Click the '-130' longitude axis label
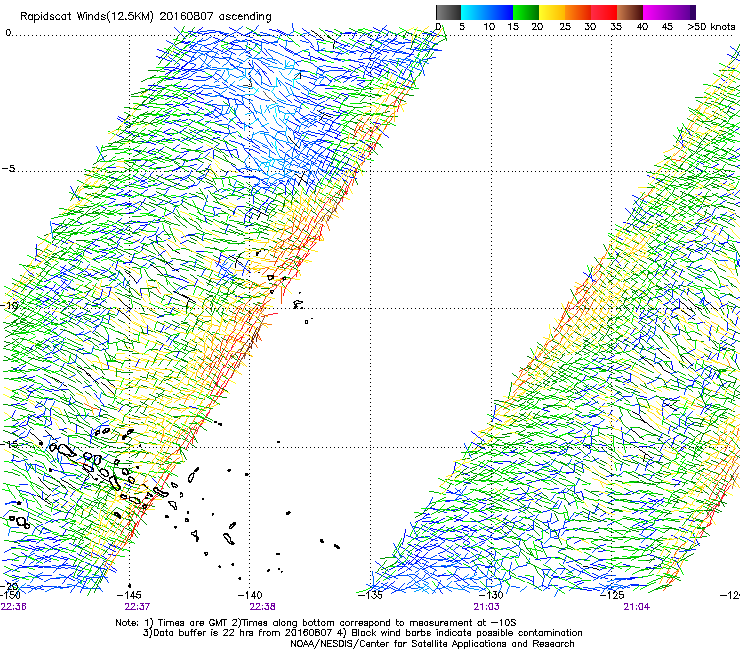740x650 pixels. (x=491, y=595)
